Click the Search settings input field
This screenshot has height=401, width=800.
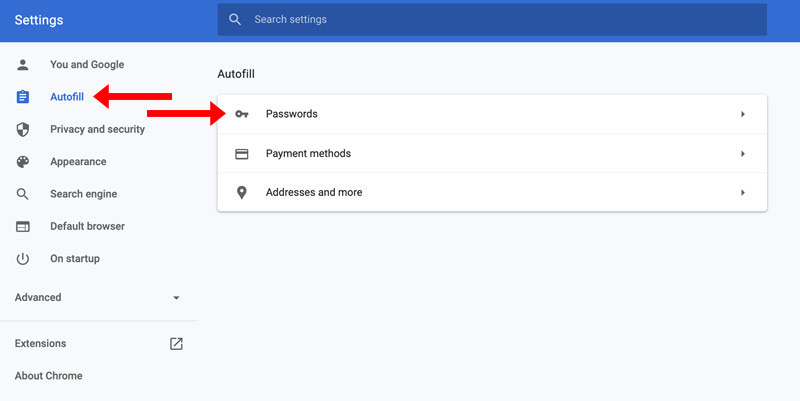tap(492, 19)
